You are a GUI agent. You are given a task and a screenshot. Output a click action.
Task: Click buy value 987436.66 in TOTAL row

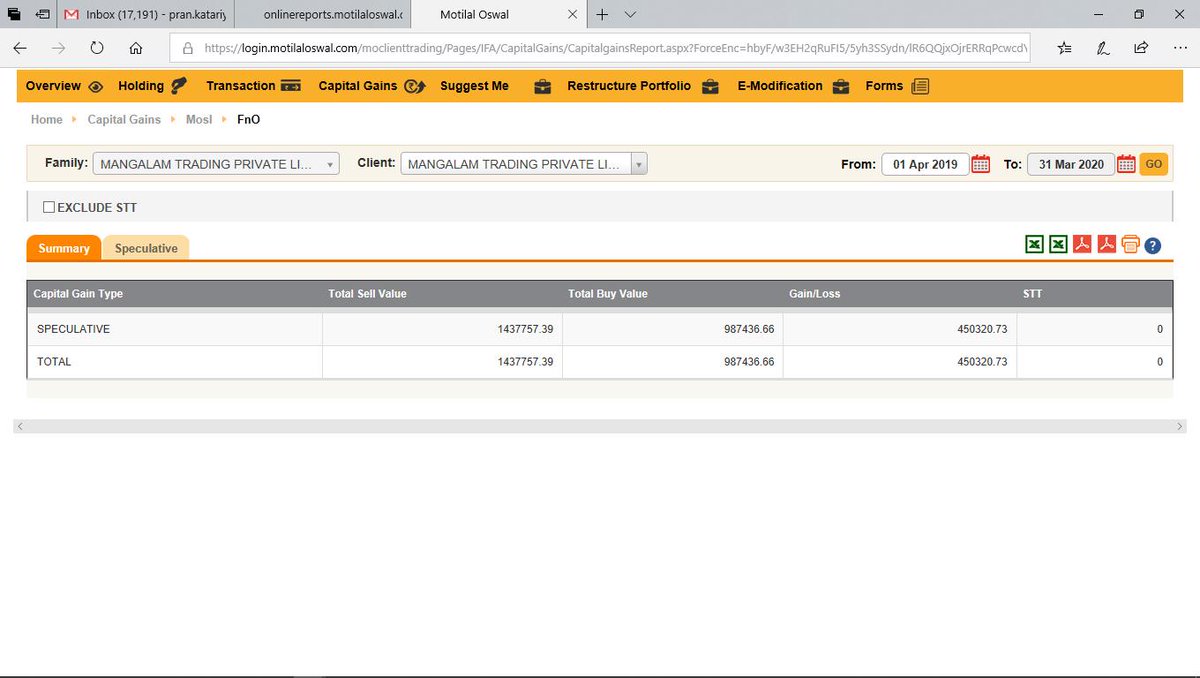(749, 362)
